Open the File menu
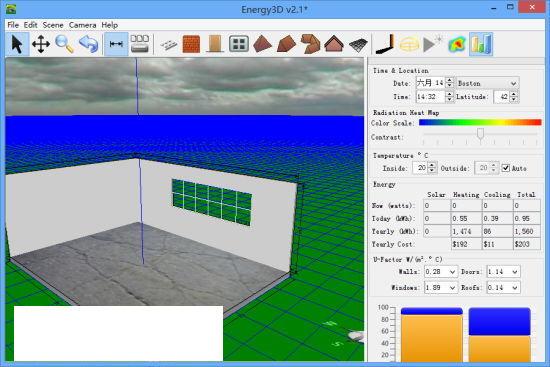The image size is (550, 367). click(13, 25)
